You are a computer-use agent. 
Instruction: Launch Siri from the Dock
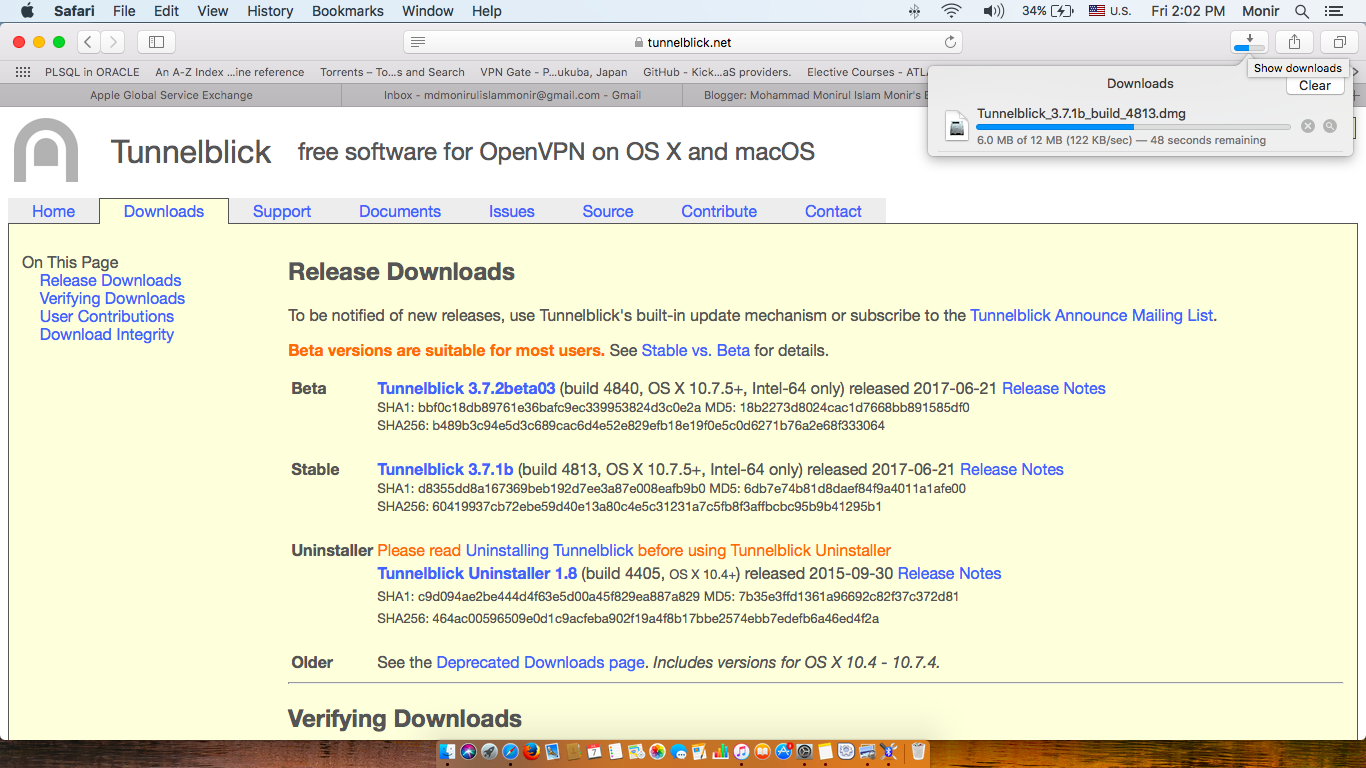468,751
